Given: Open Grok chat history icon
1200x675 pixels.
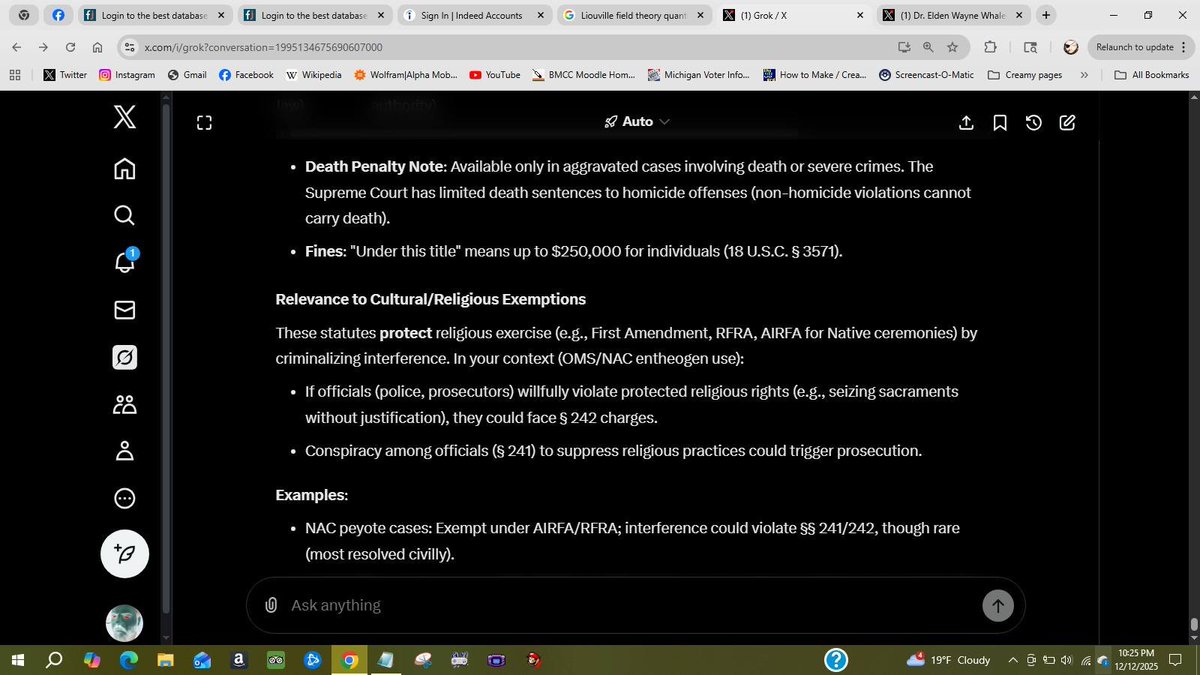Looking at the screenshot, I should point(1034,123).
